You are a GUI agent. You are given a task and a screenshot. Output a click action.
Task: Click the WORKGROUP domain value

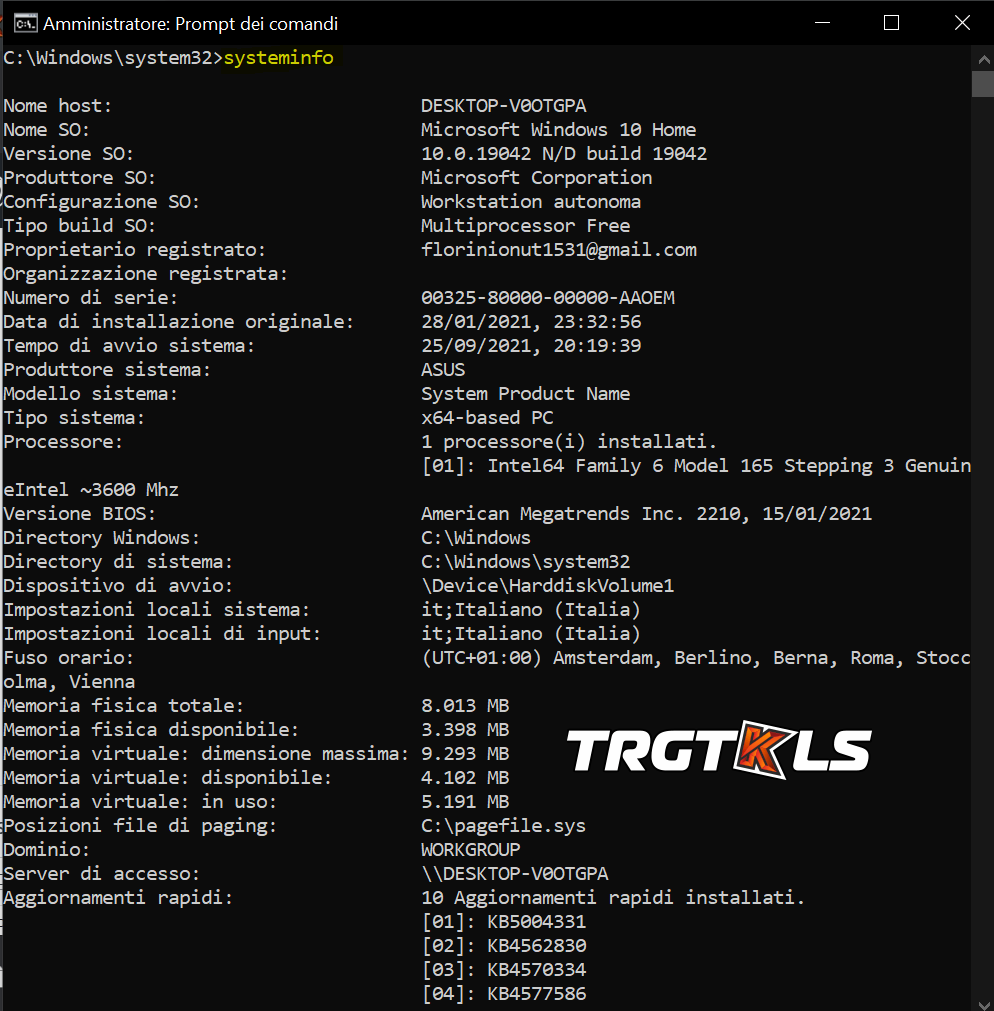click(470, 850)
